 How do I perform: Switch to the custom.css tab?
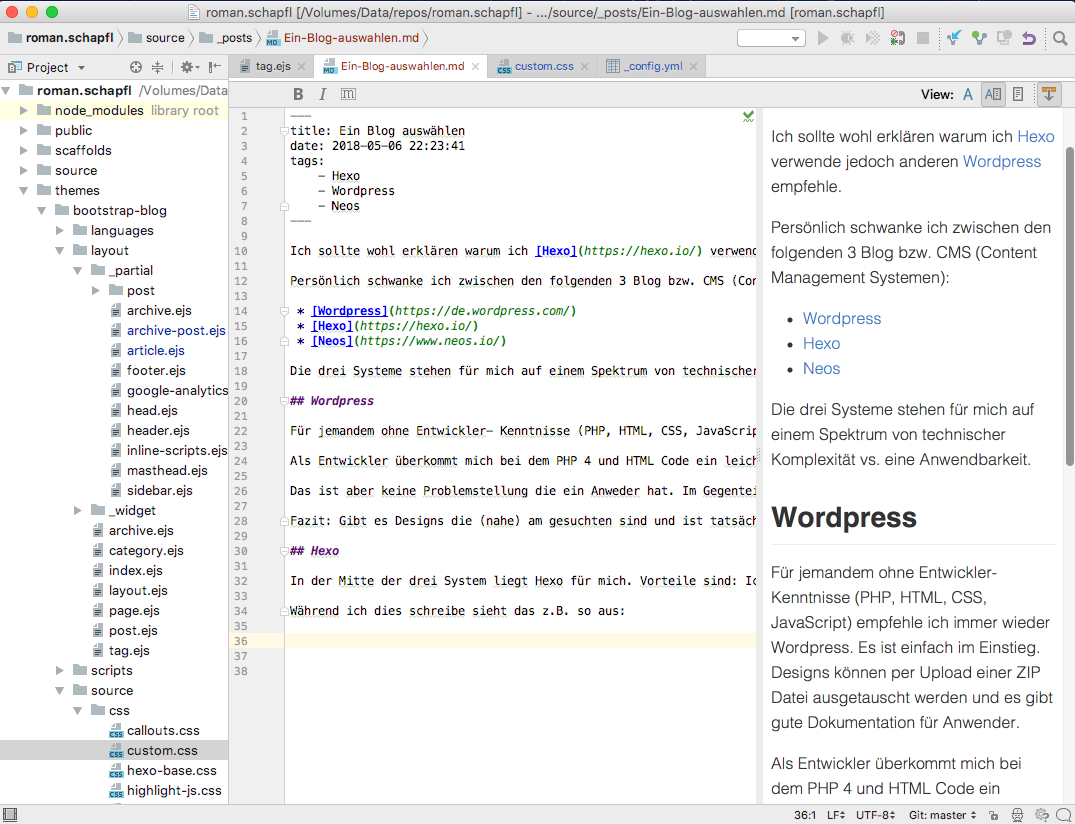[544, 66]
